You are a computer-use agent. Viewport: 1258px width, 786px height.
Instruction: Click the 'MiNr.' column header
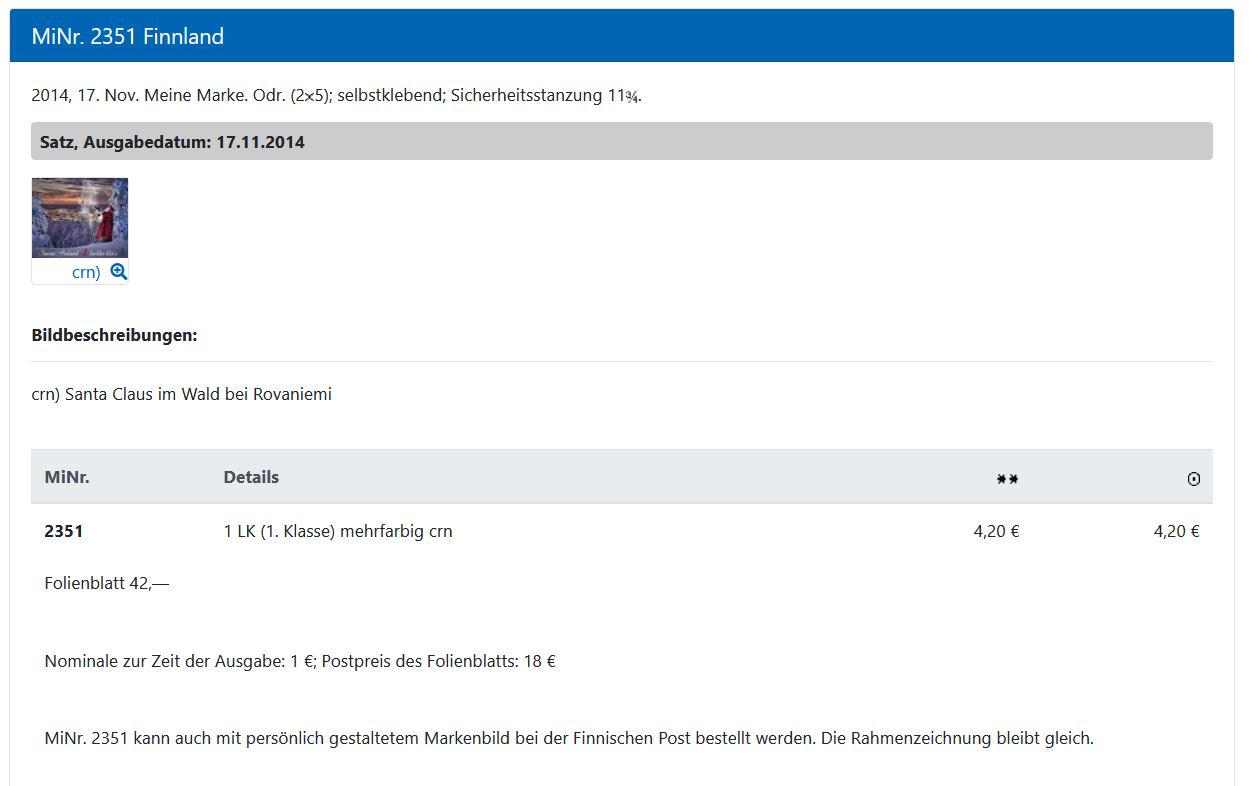pyautogui.click(x=67, y=477)
